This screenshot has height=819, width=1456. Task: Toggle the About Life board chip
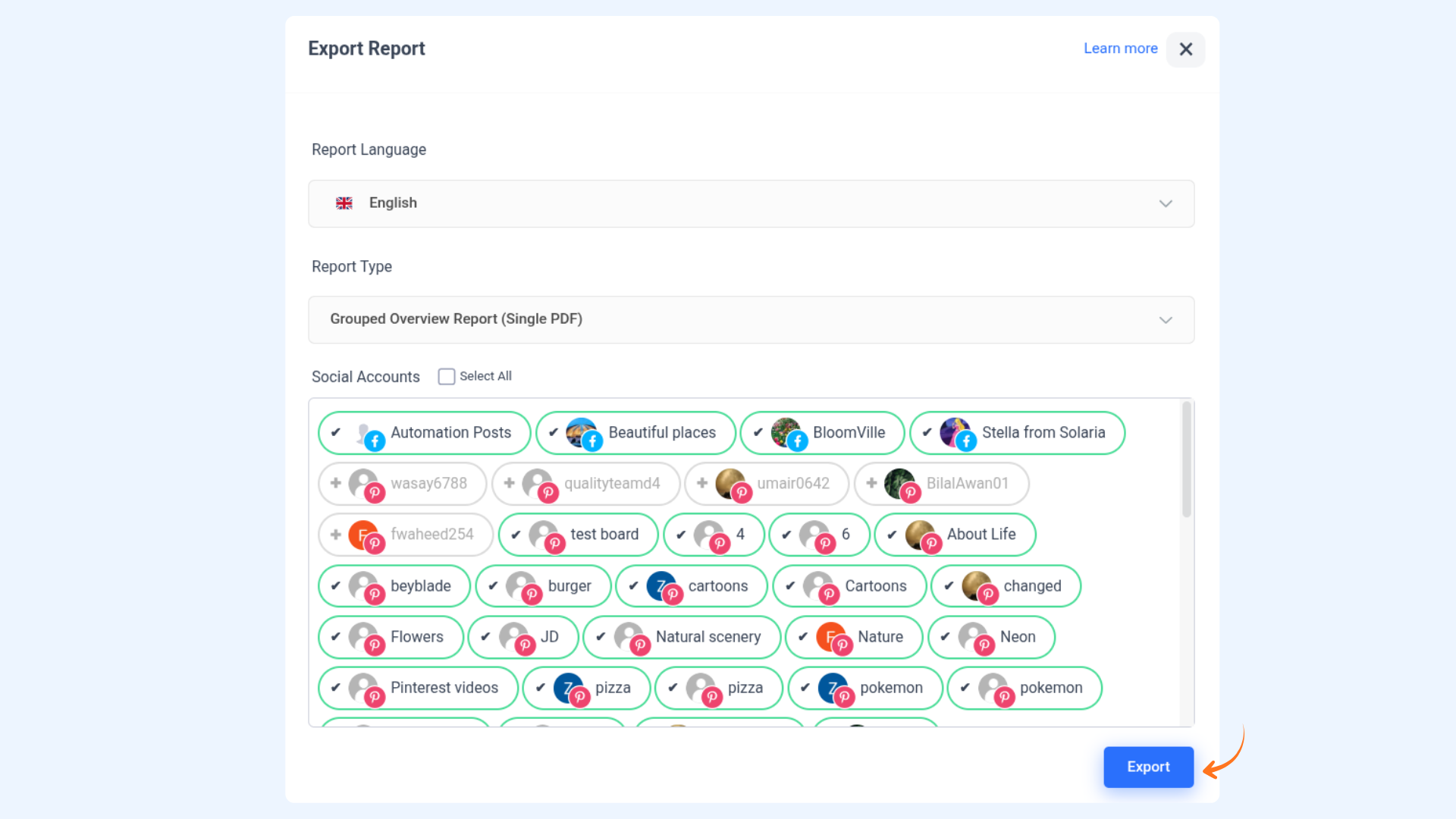tap(981, 535)
